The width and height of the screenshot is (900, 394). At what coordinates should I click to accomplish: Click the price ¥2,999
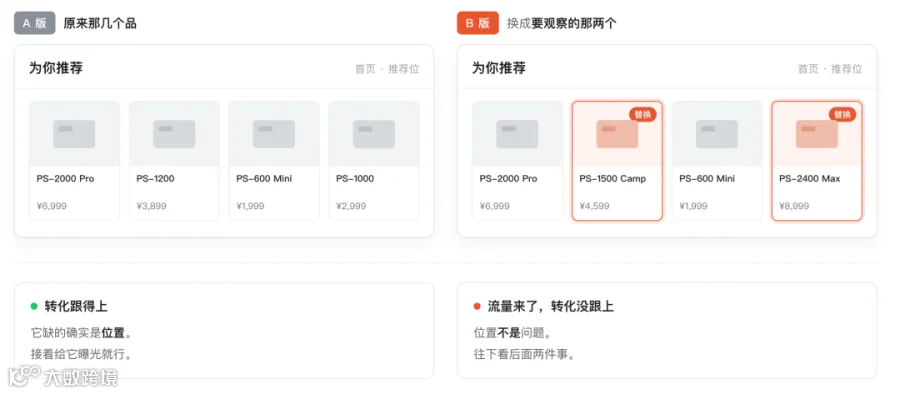[x=351, y=206]
